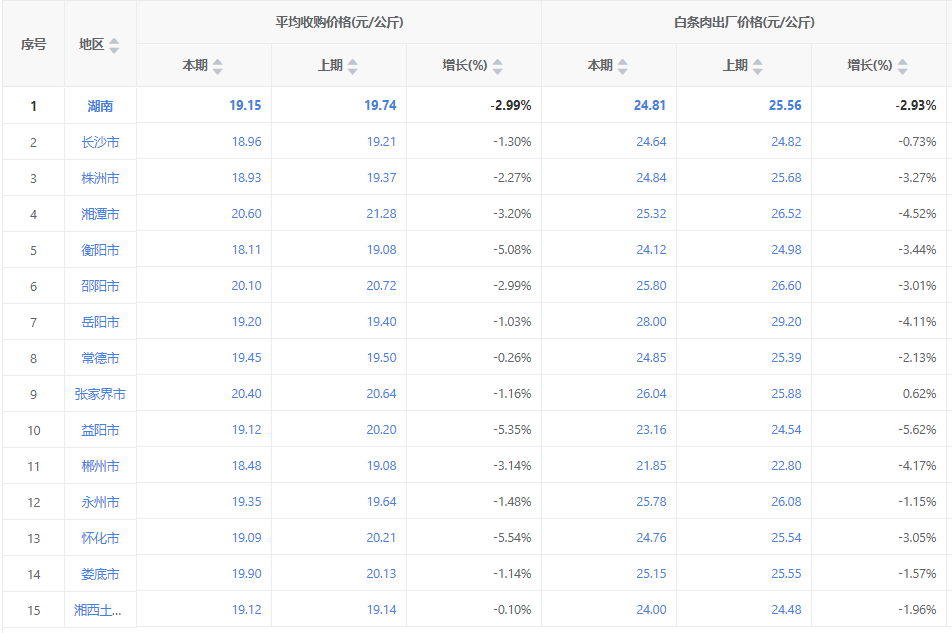Open the 湖南 region link
Image resolution: width=952 pixels, height=633 pixels.
100,106
